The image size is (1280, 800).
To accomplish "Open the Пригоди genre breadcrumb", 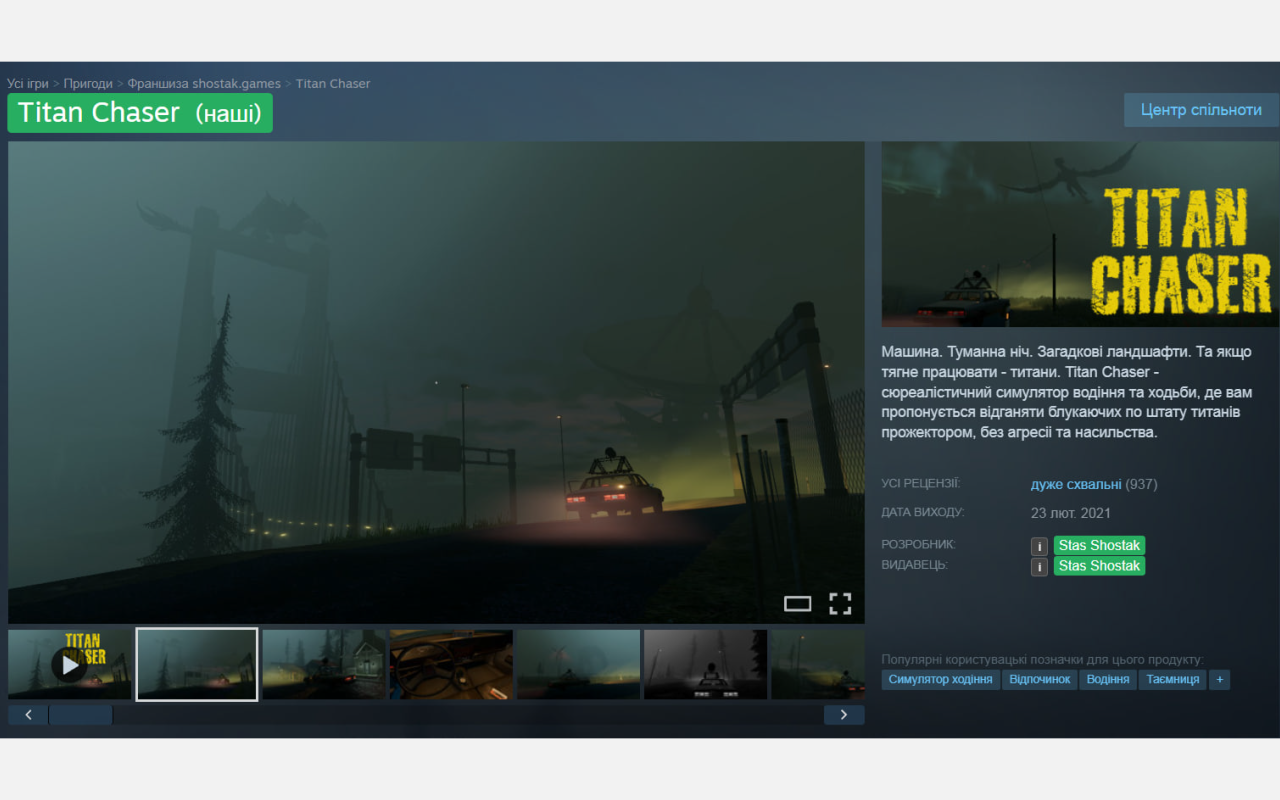I will (88, 84).
